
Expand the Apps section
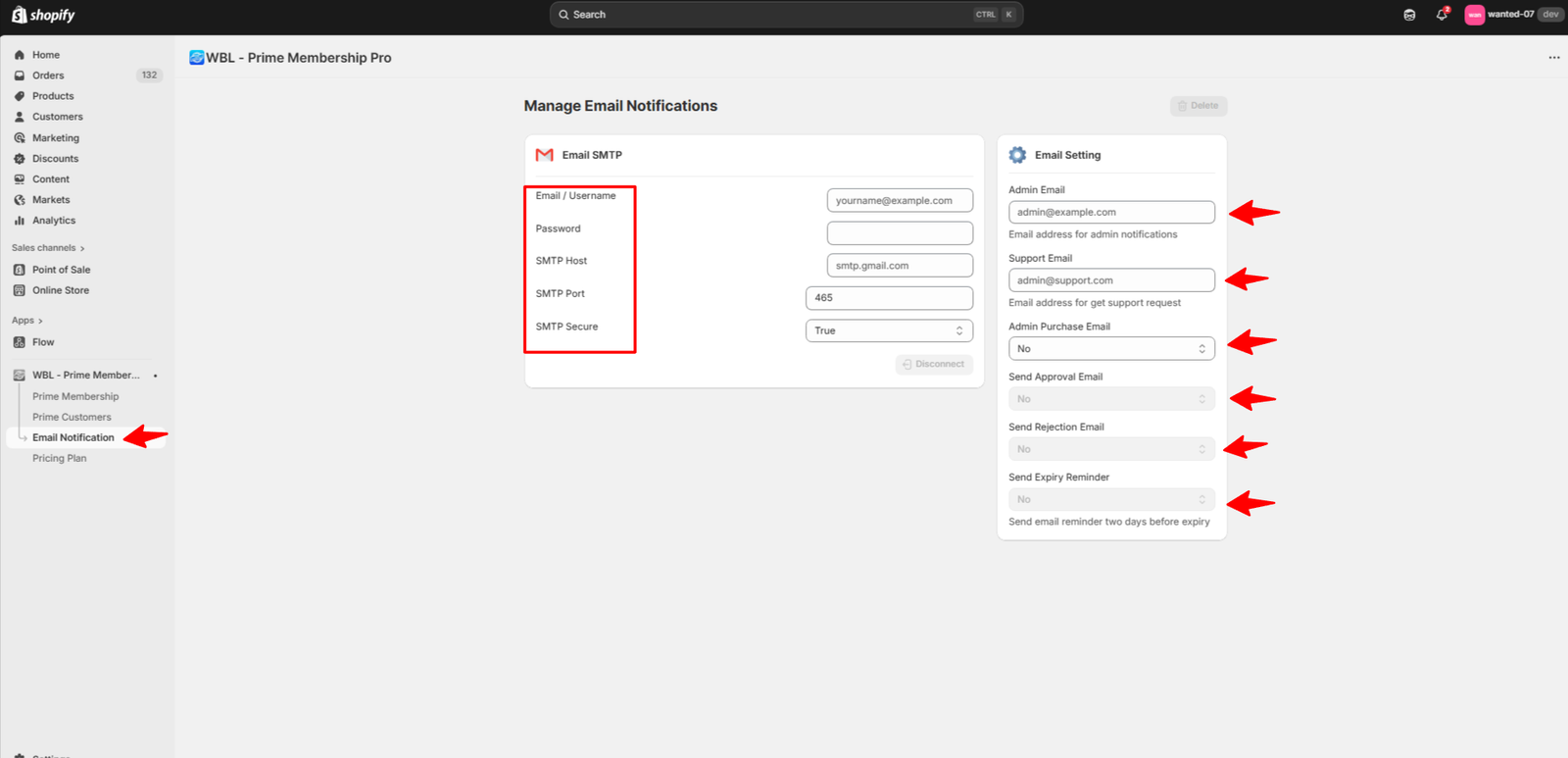tap(27, 321)
